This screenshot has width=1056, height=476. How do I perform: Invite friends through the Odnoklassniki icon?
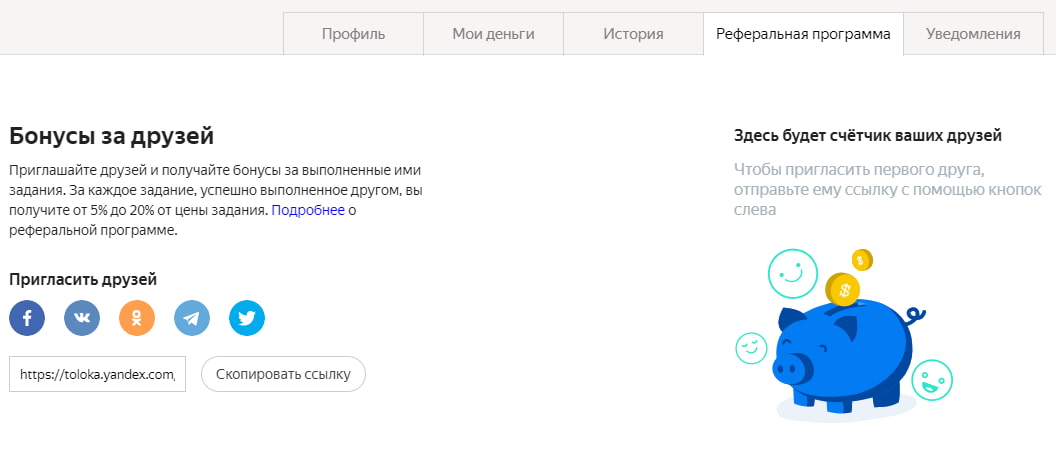coord(137,319)
